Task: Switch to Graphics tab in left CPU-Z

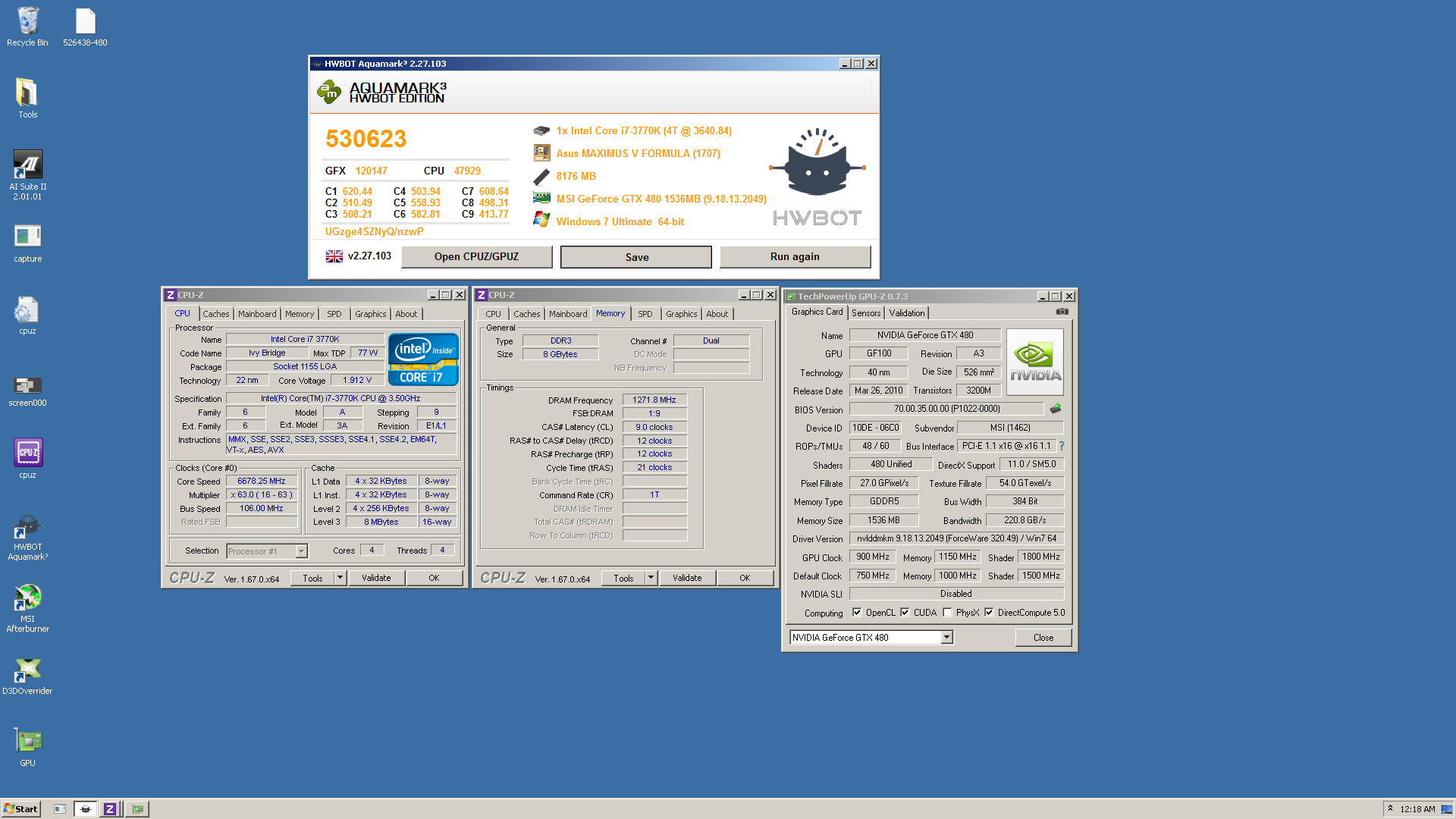Action: pos(370,314)
